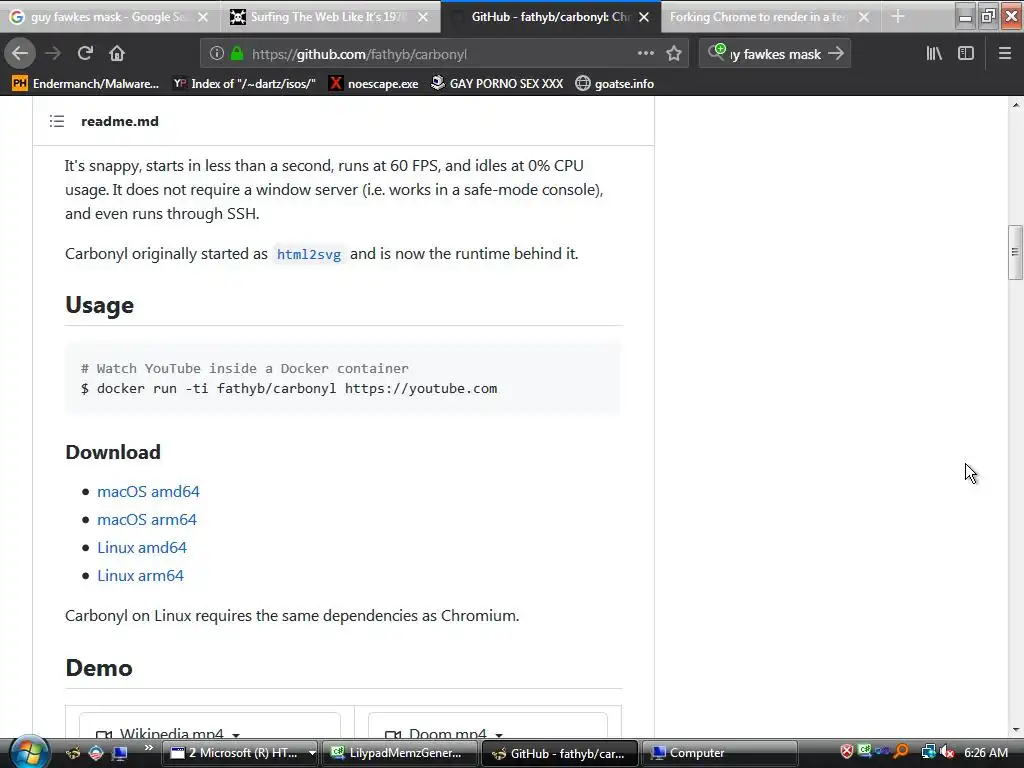The image size is (1024, 768).
Task: Open goatse.info bookmark
Action: (615, 84)
